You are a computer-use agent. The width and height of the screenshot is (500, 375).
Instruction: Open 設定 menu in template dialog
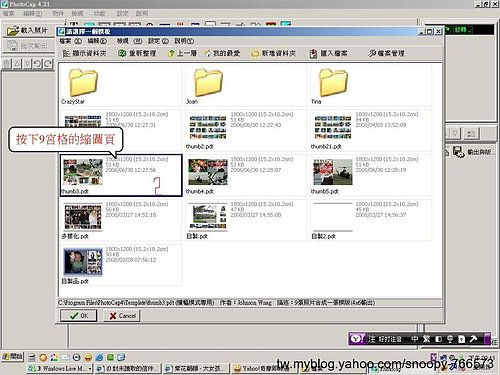158,41
